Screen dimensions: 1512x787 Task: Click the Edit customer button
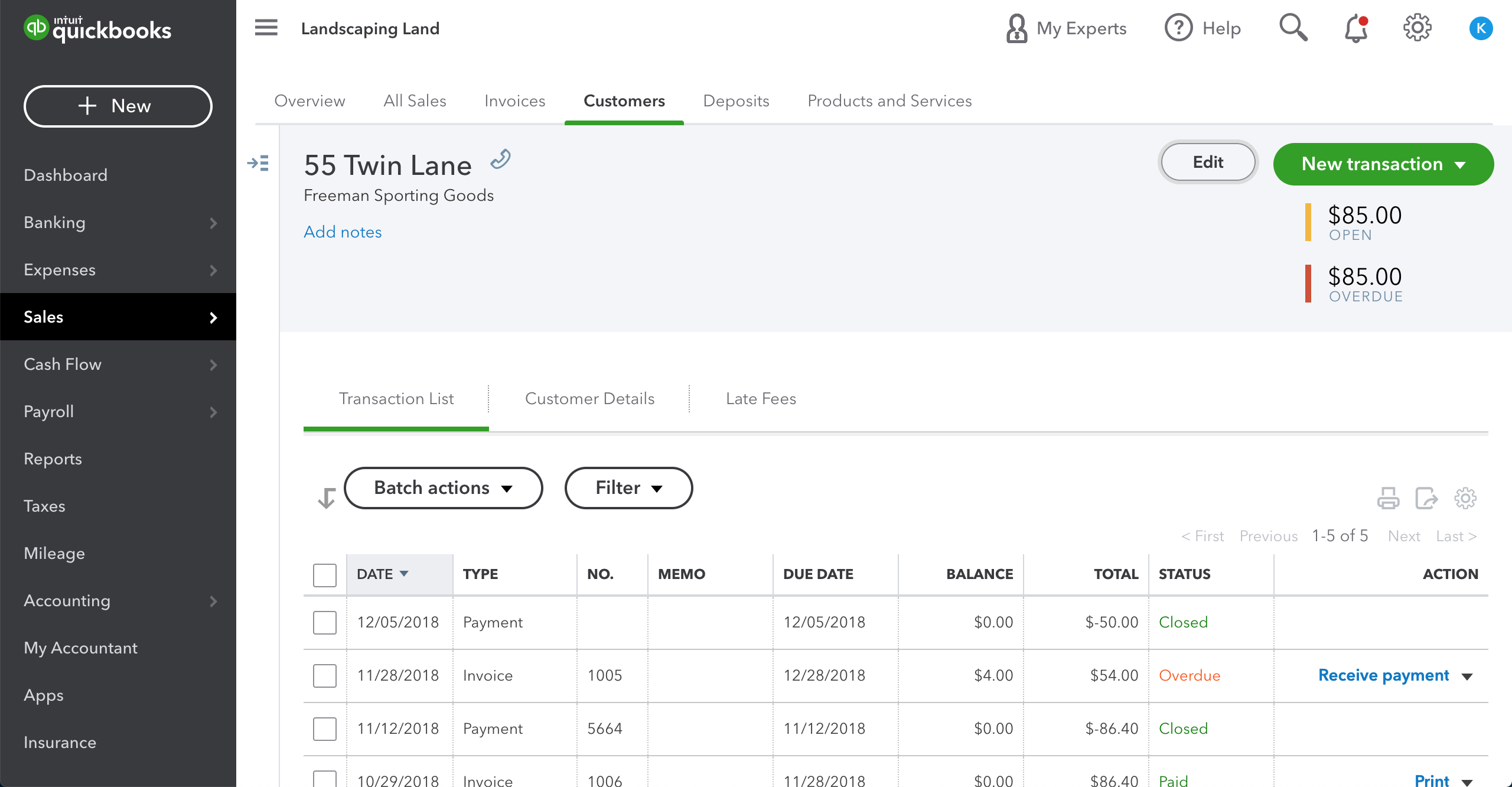click(1208, 162)
